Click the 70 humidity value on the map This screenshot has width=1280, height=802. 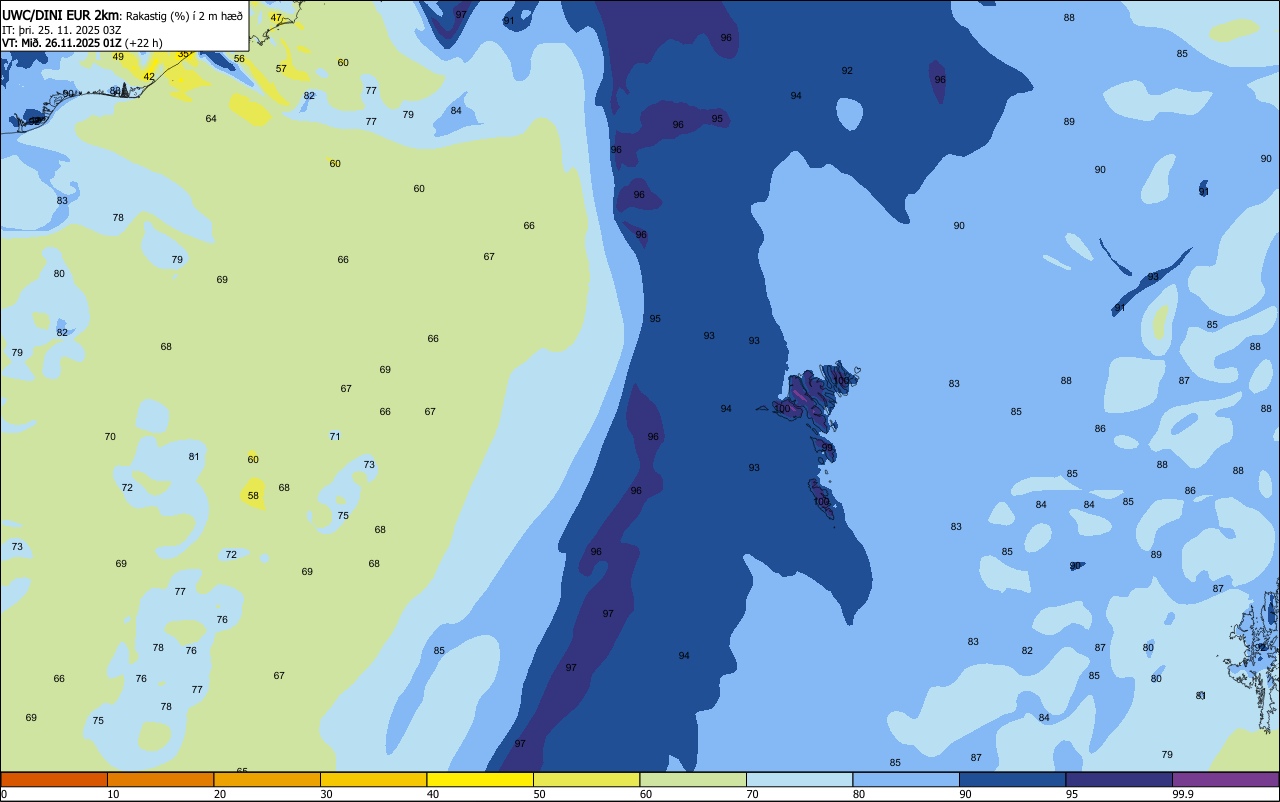pos(110,436)
